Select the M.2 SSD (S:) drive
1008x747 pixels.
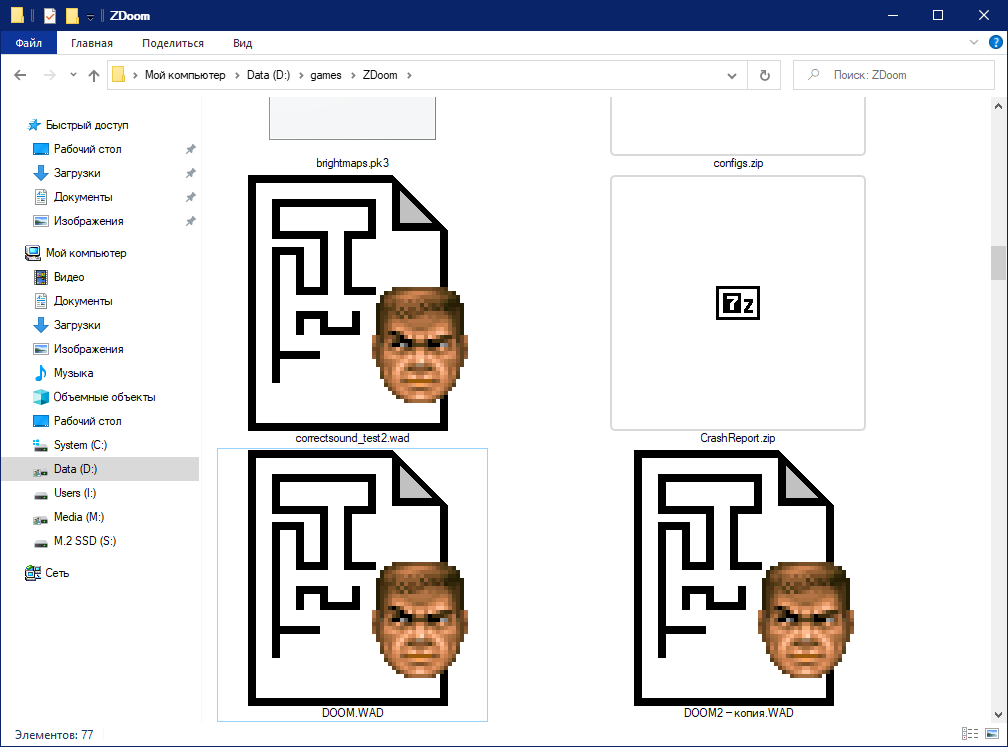pos(84,541)
